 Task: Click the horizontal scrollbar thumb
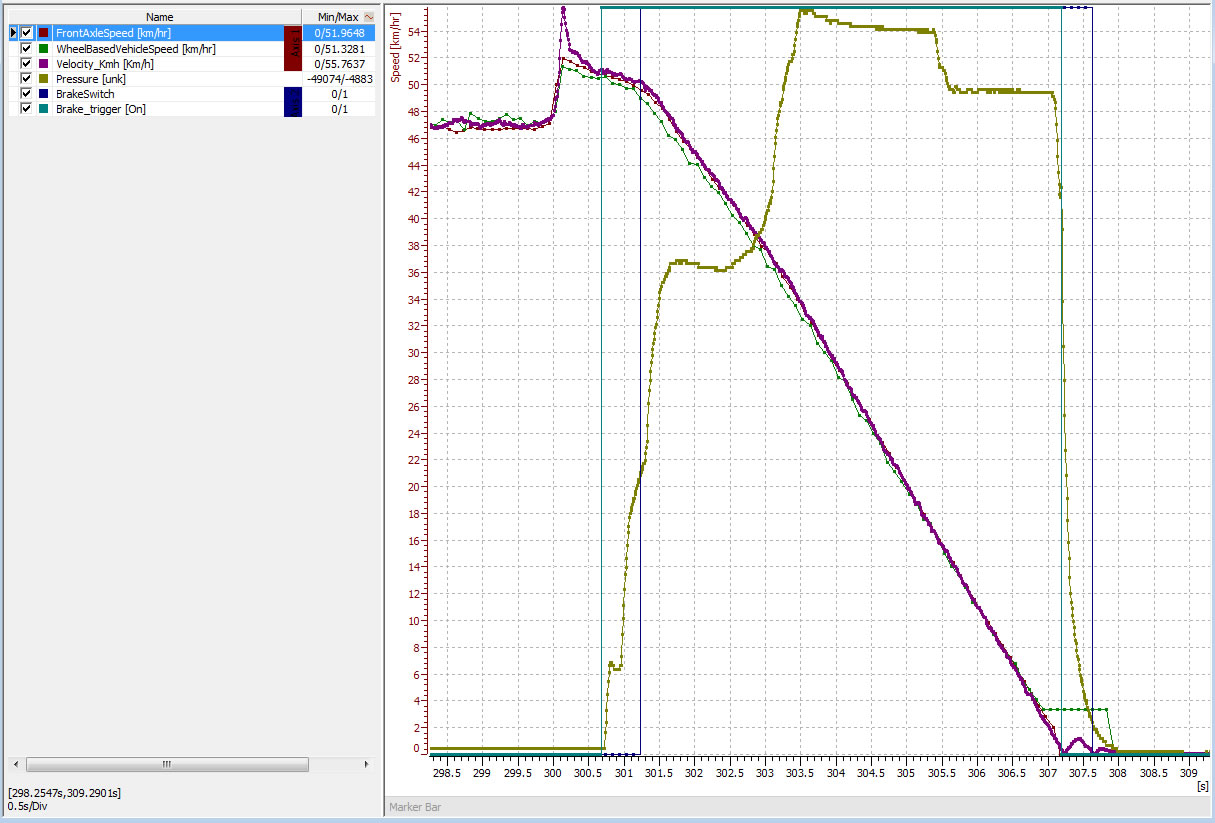tap(165, 764)
